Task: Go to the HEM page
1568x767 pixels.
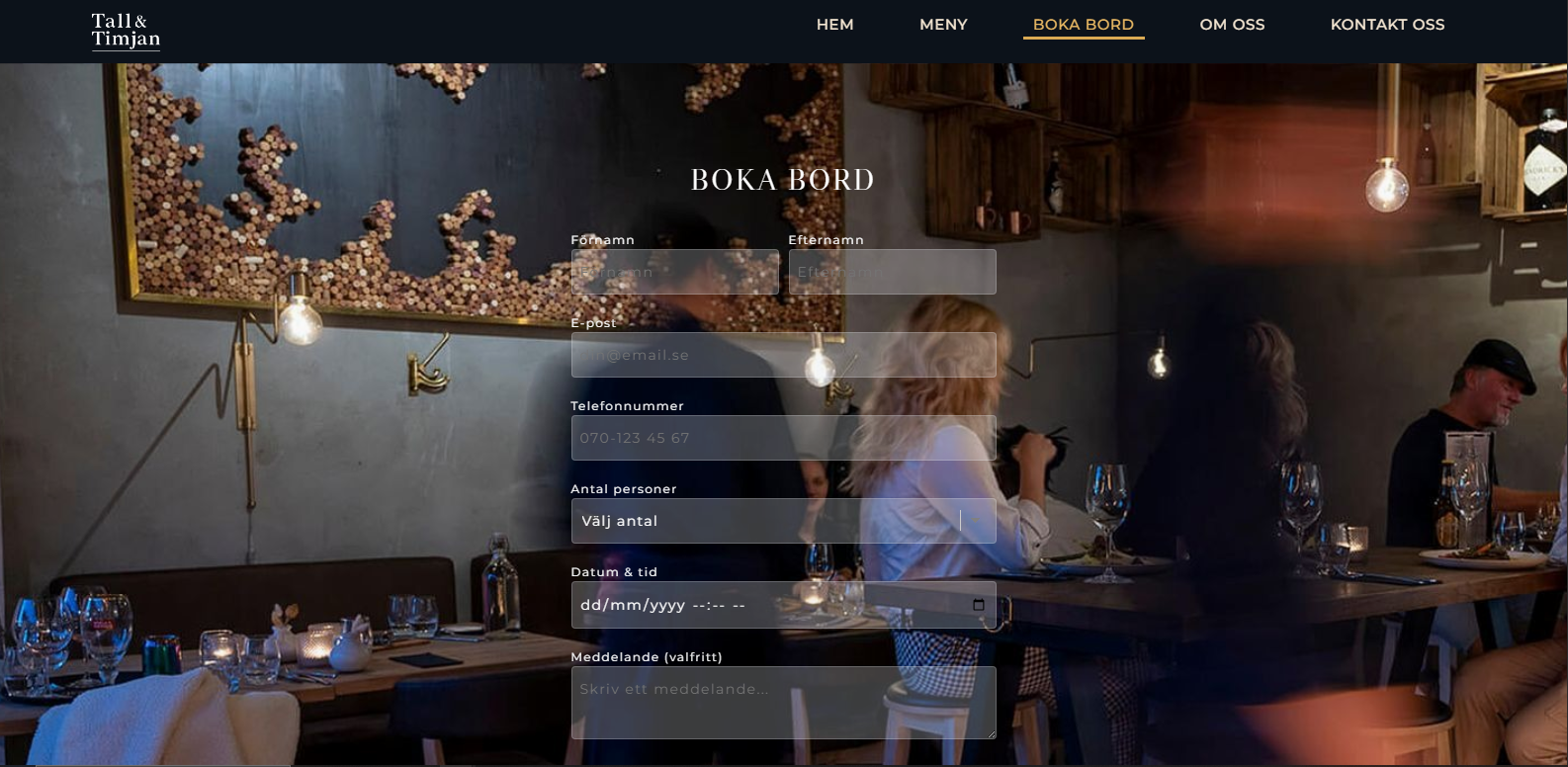Action: [x=835, y=25]
